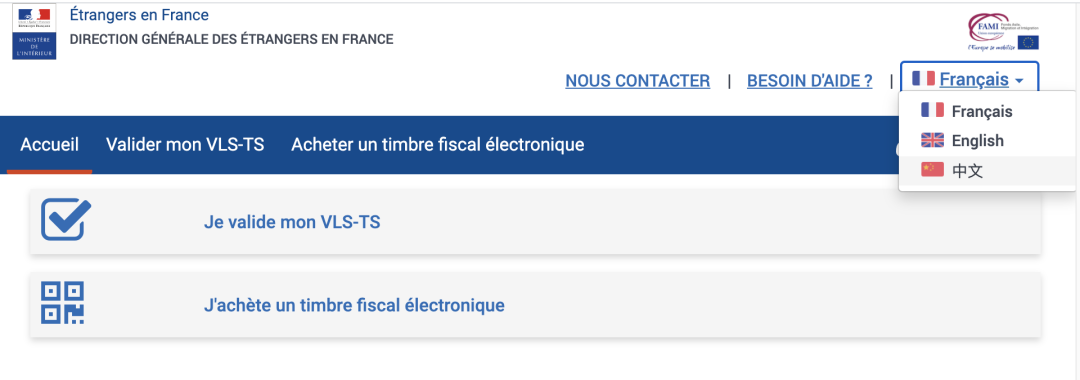Viewport: 1080px width, 380px height.
Task: Open the NOUS CONTACTER link
Action: point(637,81)
